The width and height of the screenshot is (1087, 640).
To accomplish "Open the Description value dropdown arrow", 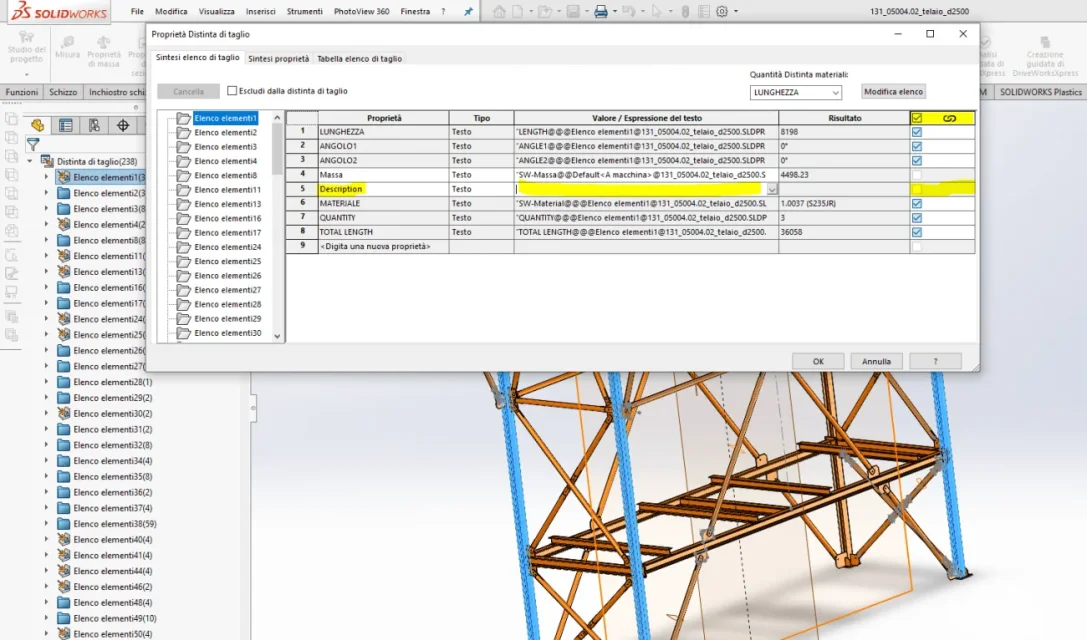I will [x=772, y=189].
